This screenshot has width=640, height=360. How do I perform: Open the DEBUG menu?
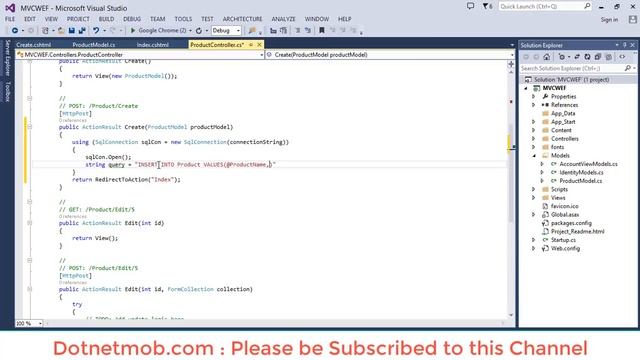[132, 19]
